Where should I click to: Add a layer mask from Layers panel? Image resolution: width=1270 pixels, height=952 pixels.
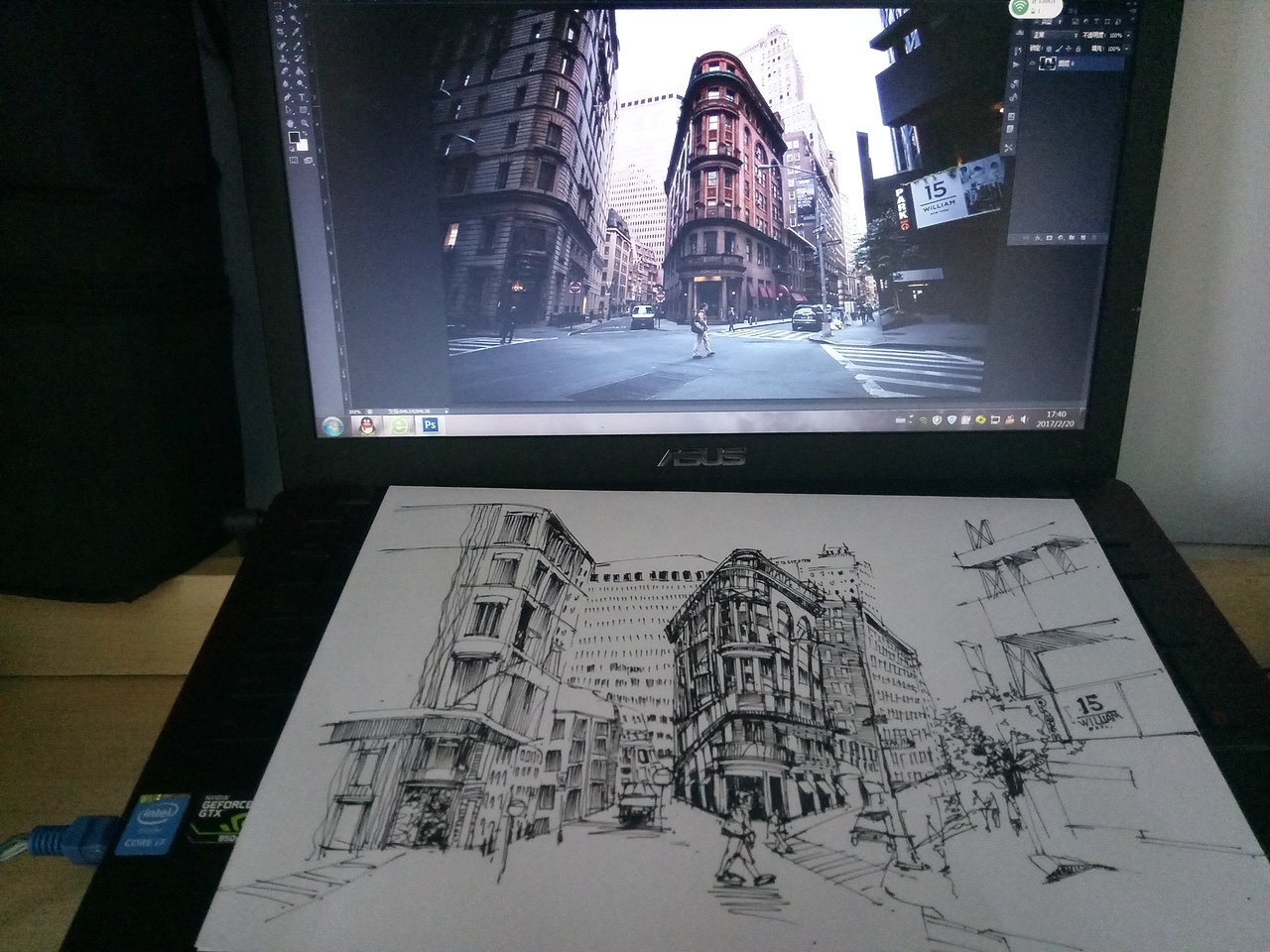1049,238
